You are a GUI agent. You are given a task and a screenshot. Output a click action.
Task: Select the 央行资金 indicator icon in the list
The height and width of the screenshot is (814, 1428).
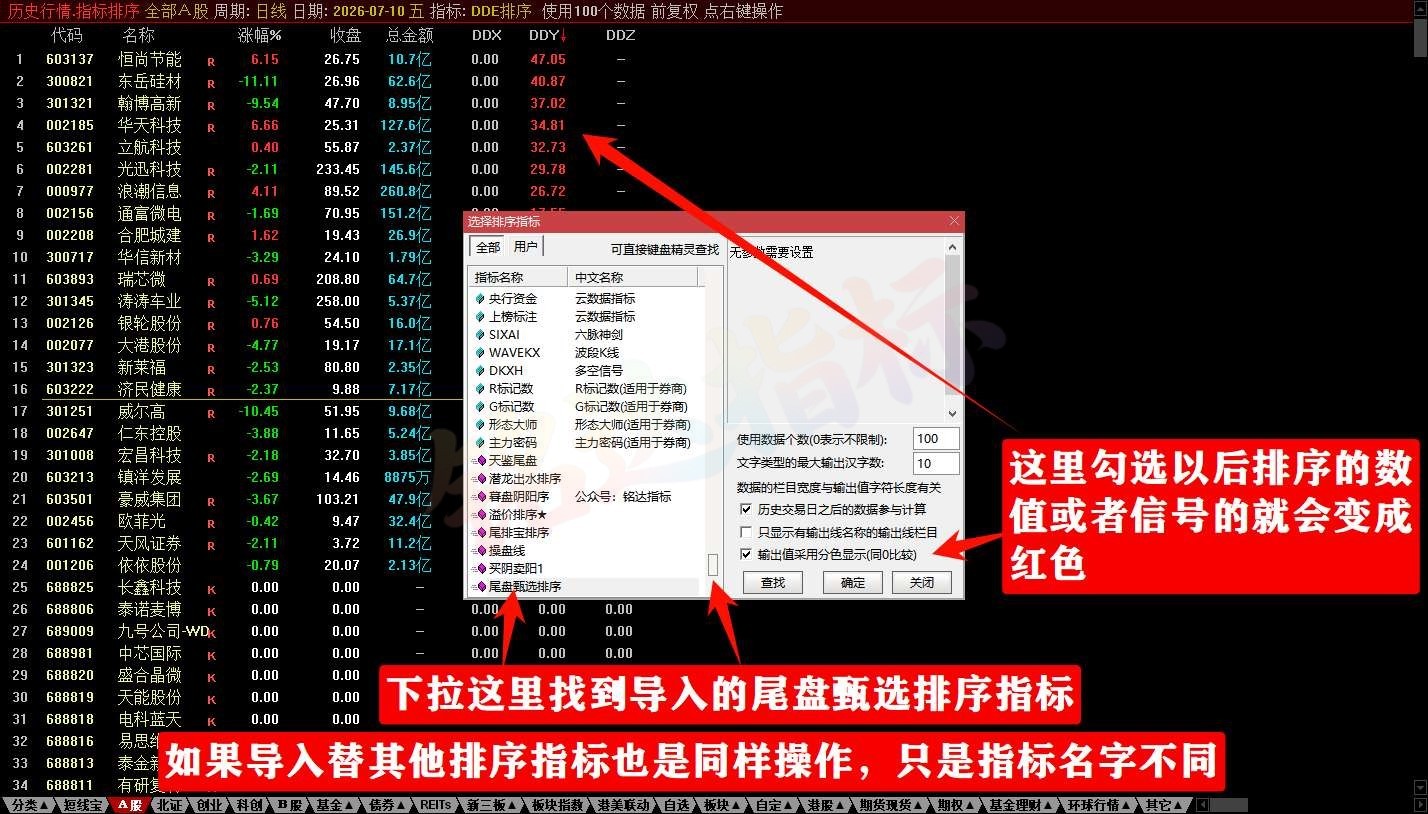[480, 299]
